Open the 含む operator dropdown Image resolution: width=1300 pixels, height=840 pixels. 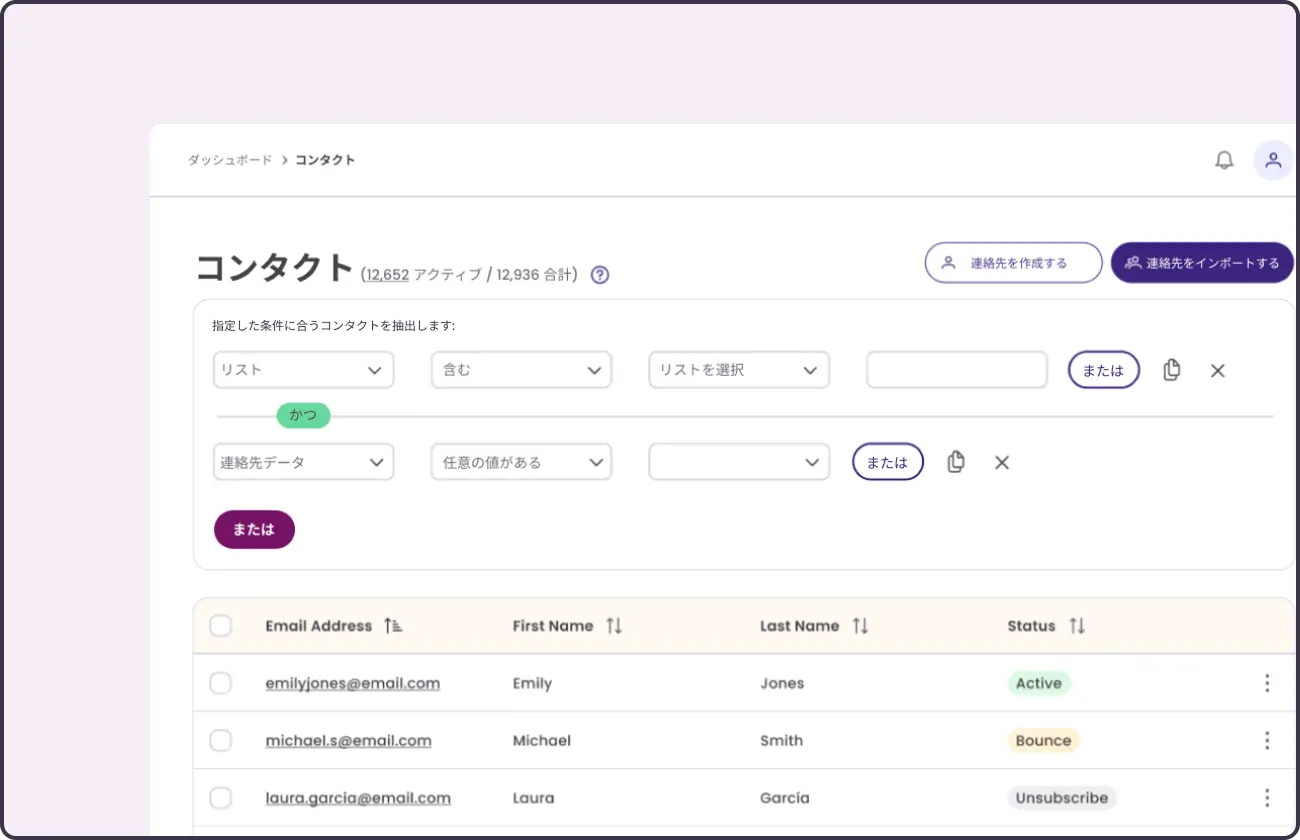[521, 369]
